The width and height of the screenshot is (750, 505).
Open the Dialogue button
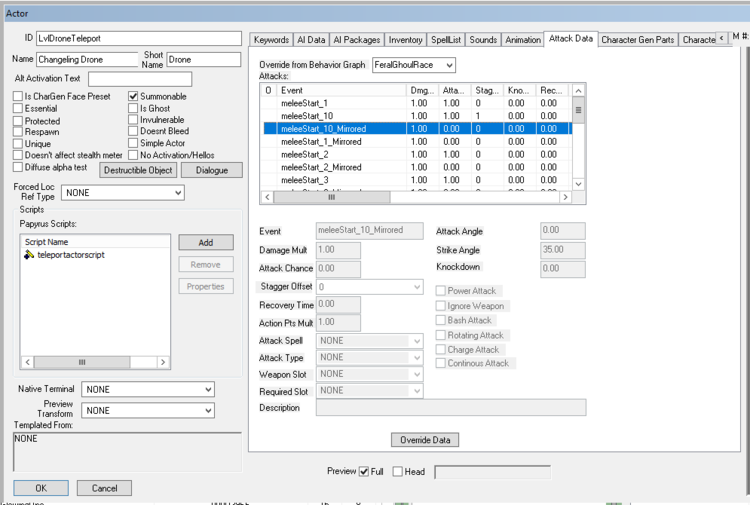(x=211, y=170)
